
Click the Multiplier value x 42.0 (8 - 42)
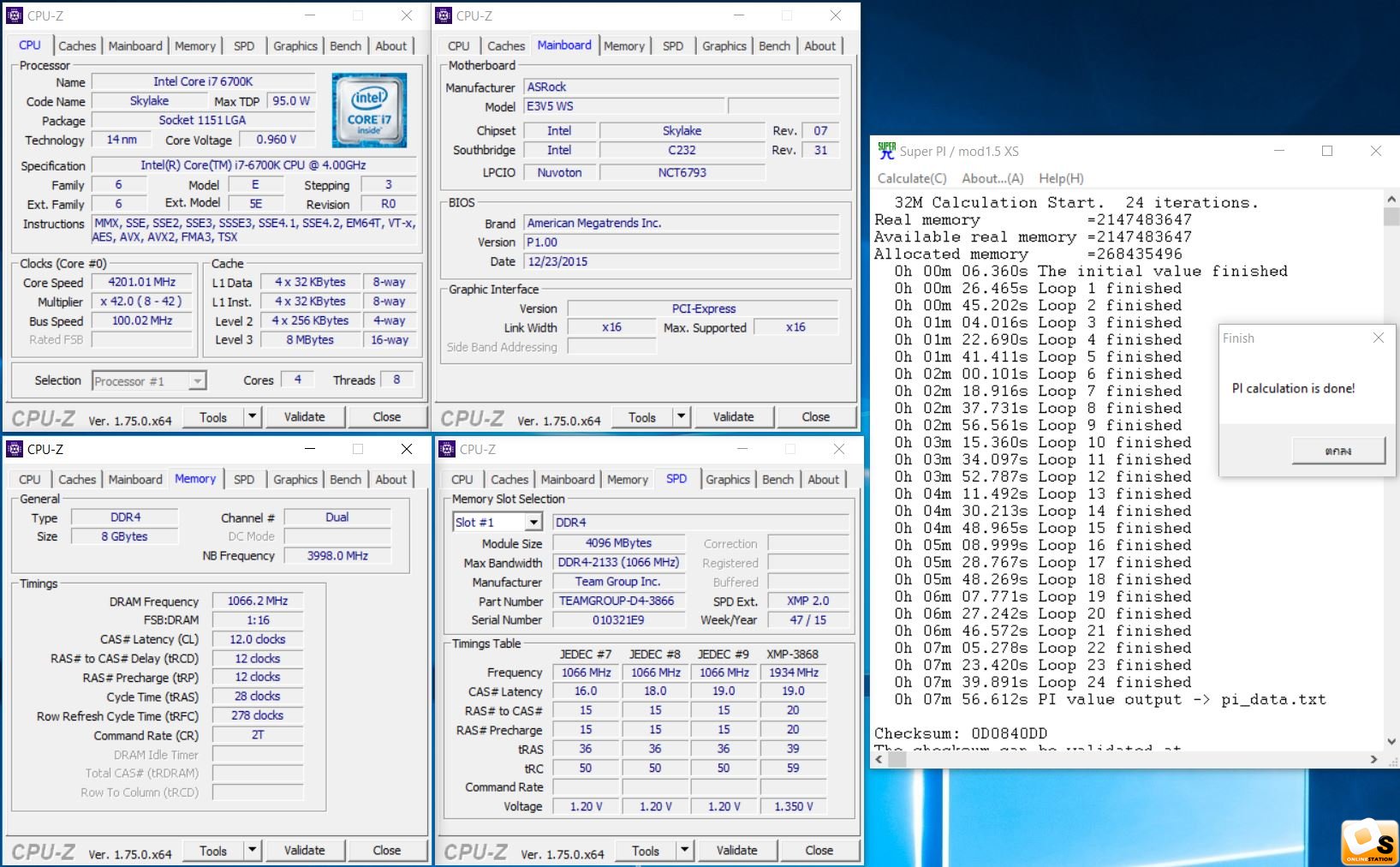[x=142, y=302]
